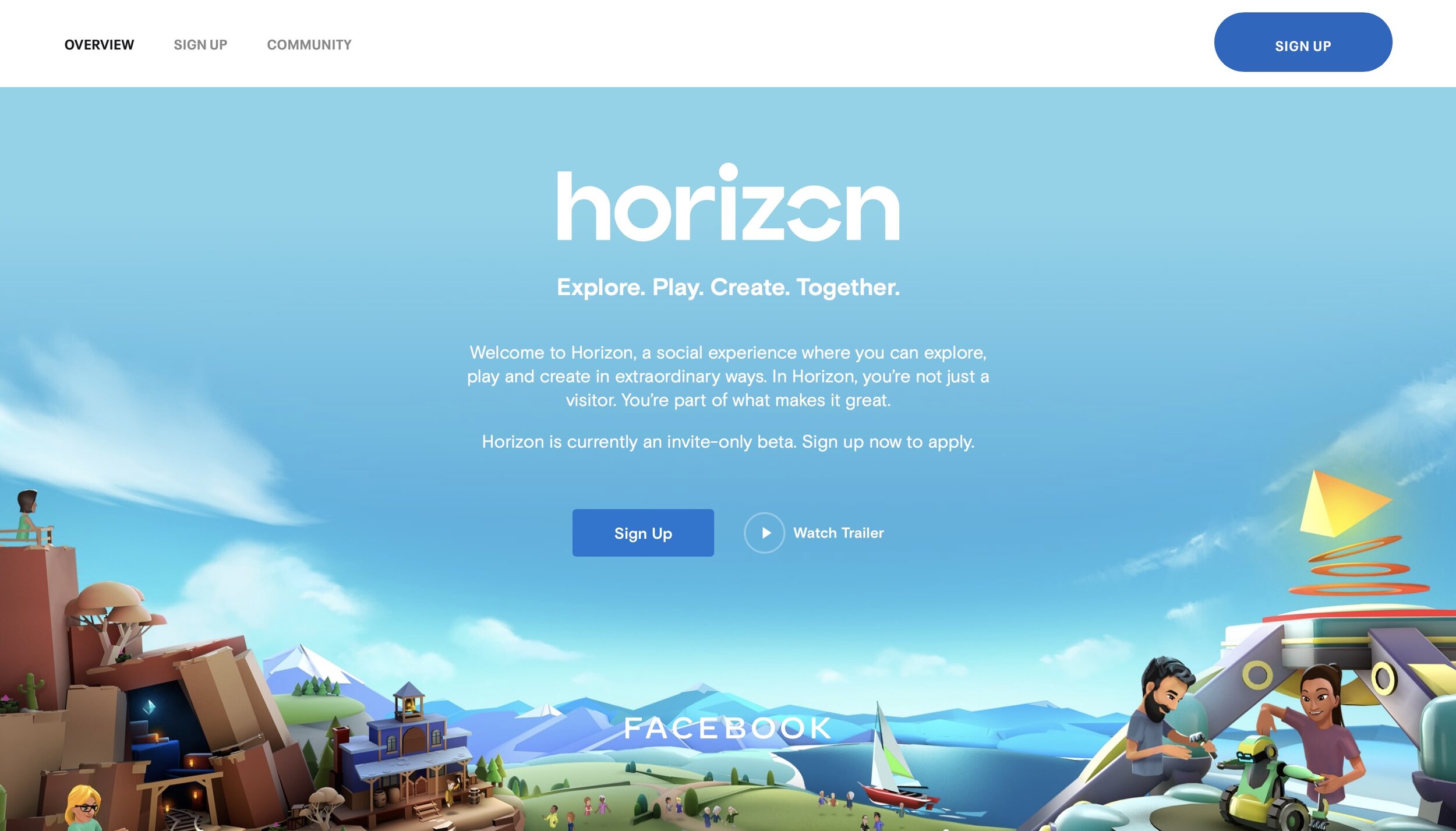The width and height of the screenshot is (1456, 831).
Task: Click the FACEBOOK wordmark
Action: 728,729
